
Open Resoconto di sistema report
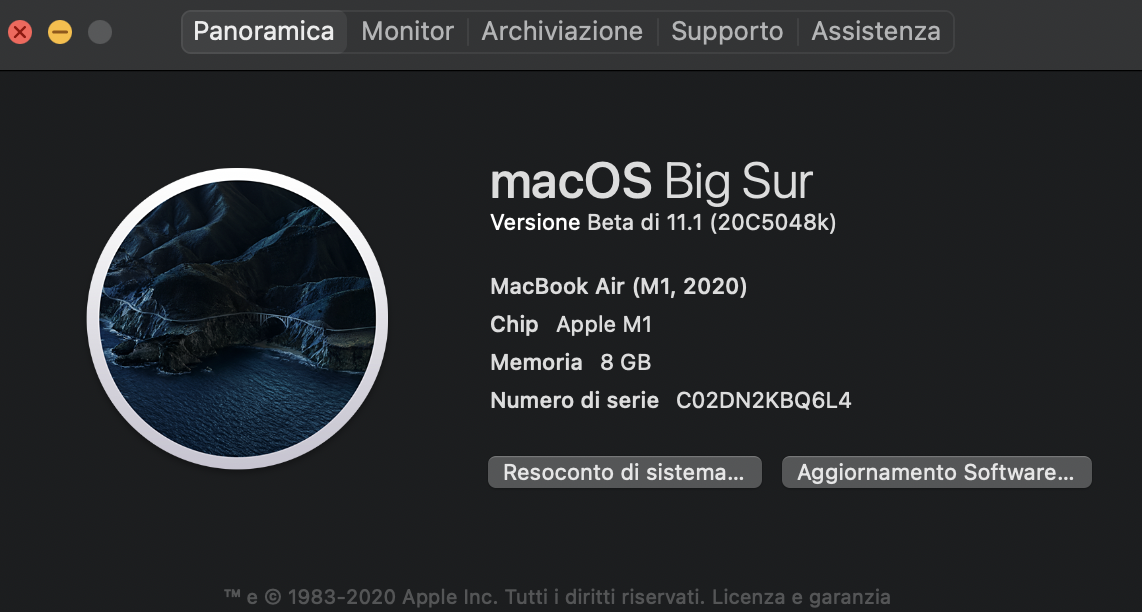[x=624, y=472]
